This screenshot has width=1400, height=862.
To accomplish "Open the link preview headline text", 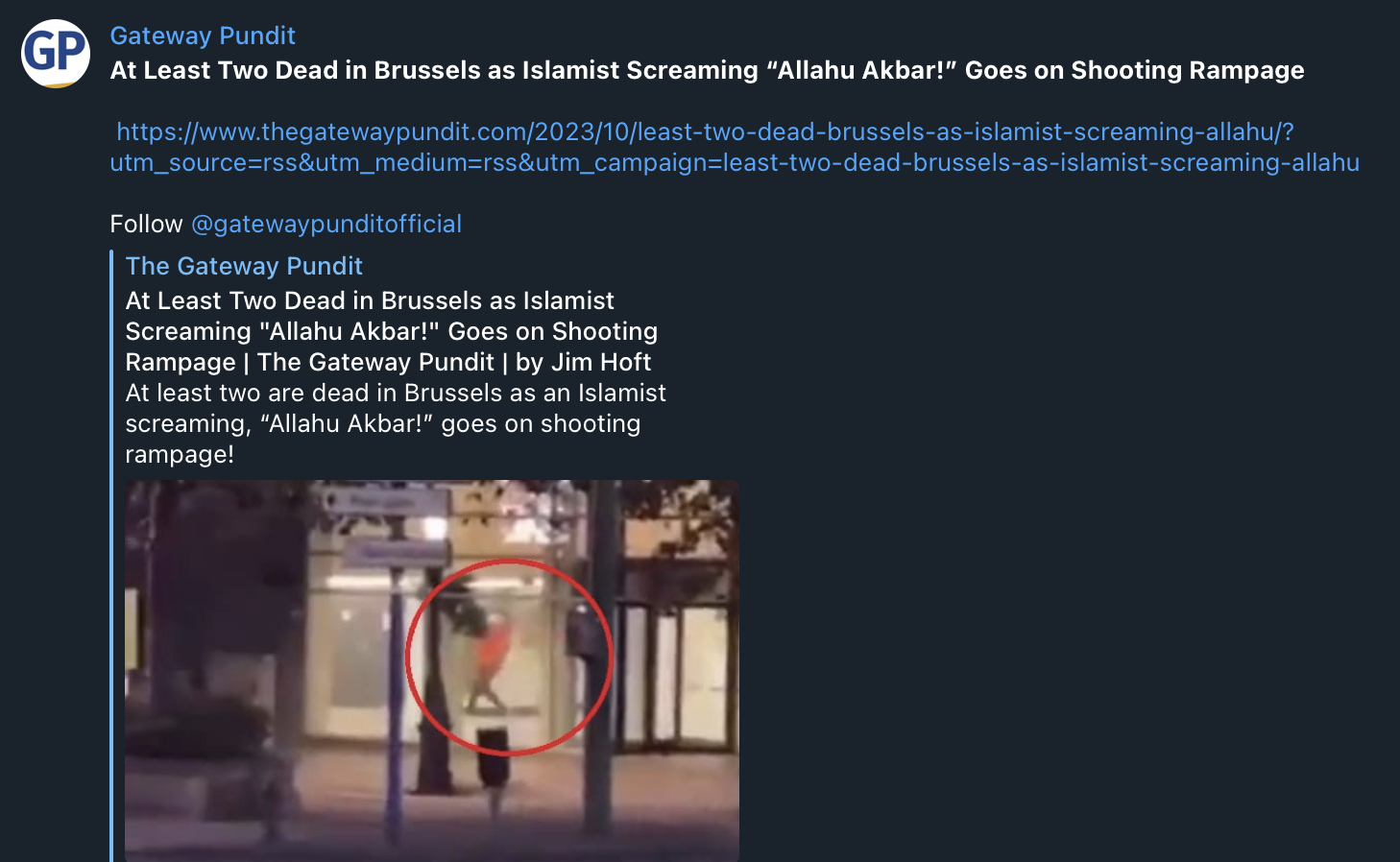I will pos(392,331).
